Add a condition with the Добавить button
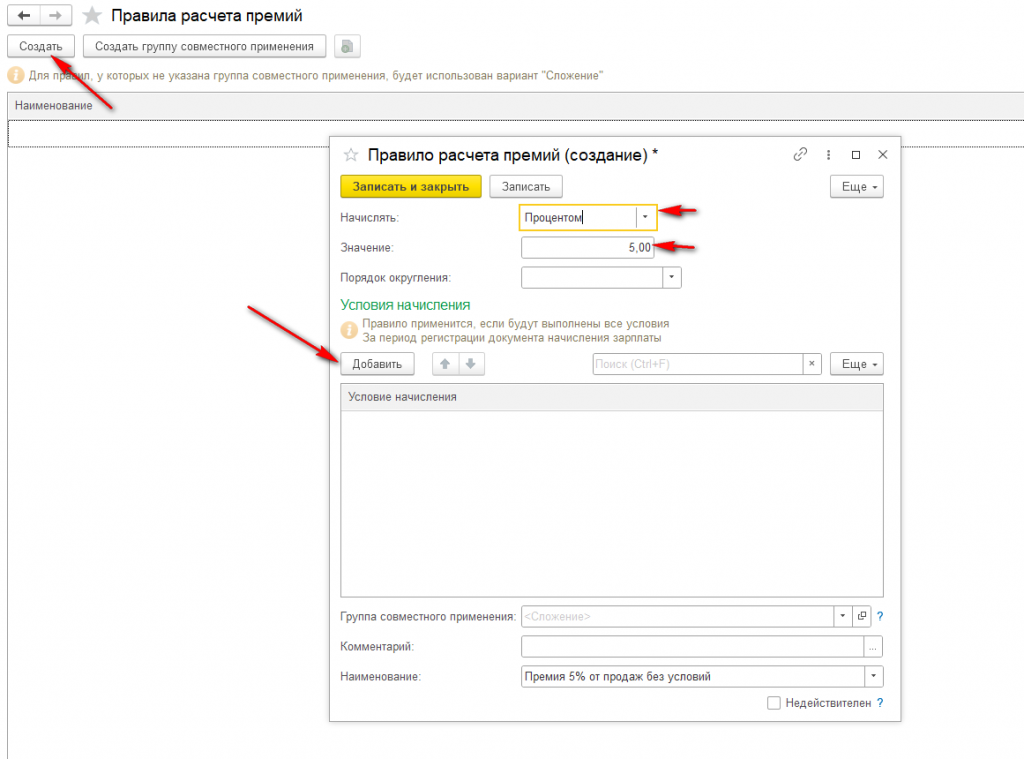 click(x=377, y=364)
